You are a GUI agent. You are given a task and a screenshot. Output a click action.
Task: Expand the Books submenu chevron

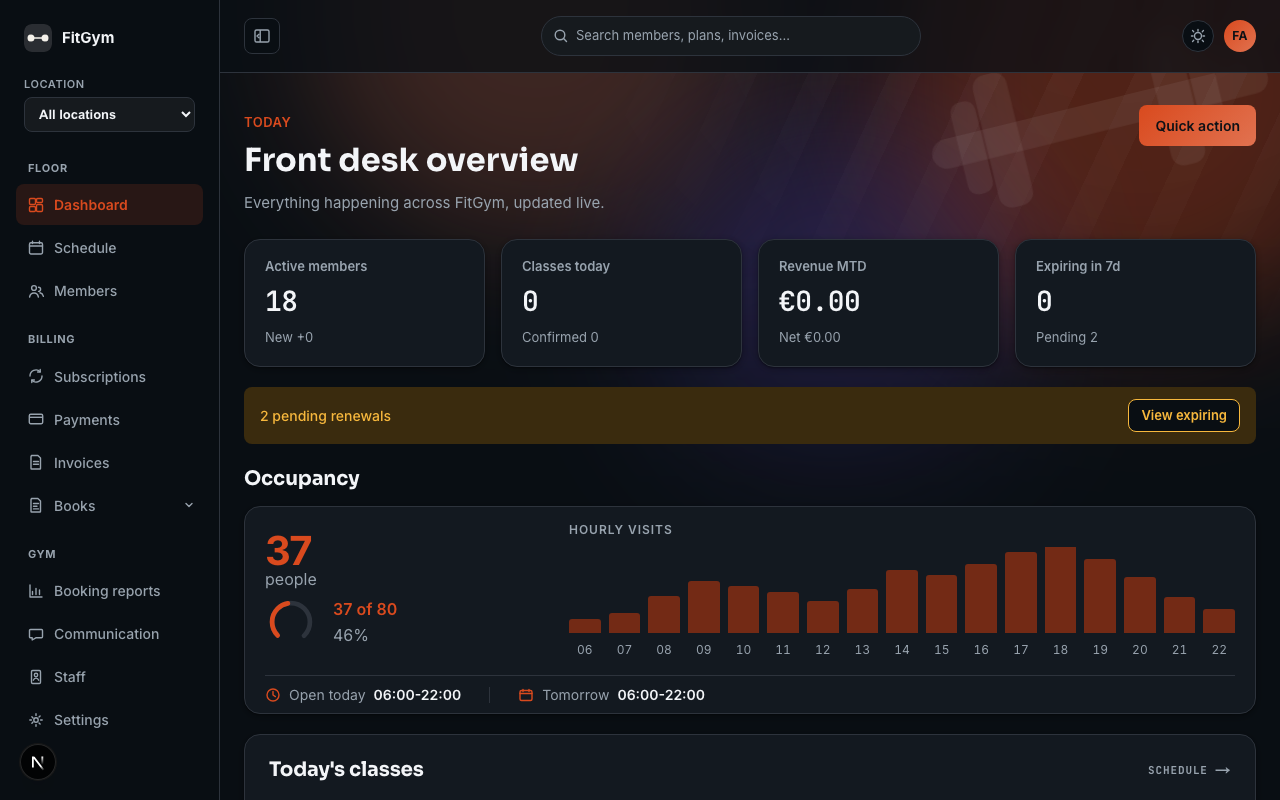pyautogui.click(x=189, y=506)
